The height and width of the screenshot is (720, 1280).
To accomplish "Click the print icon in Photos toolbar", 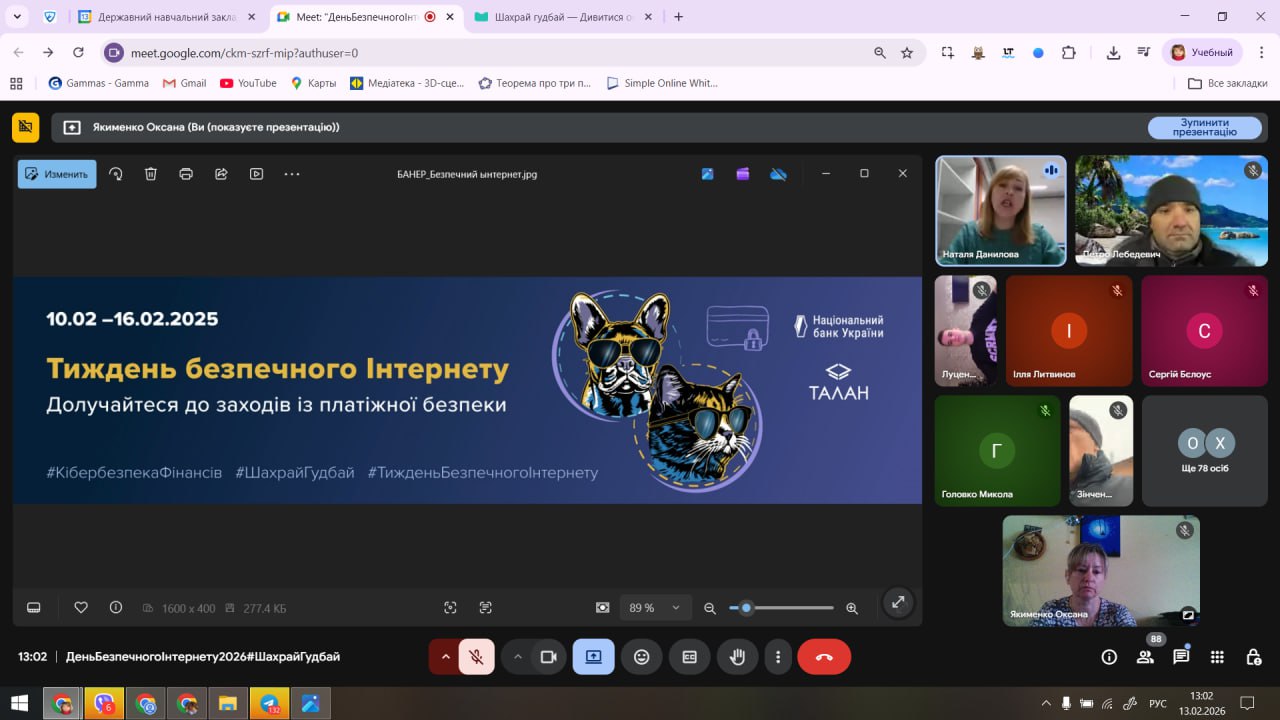I will [186, 174].
